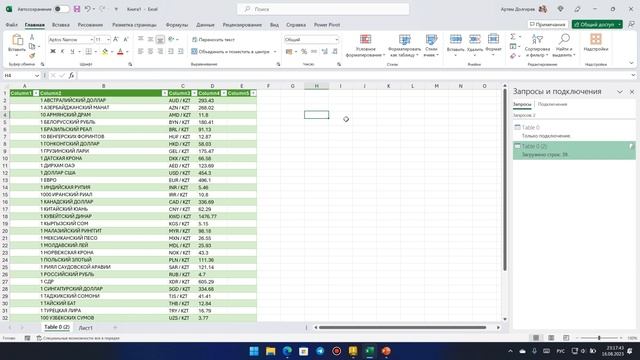Open Sort and Filter (Сортировка и фильтр)
The image size is (640, 360).
click(x=537, y=46)
